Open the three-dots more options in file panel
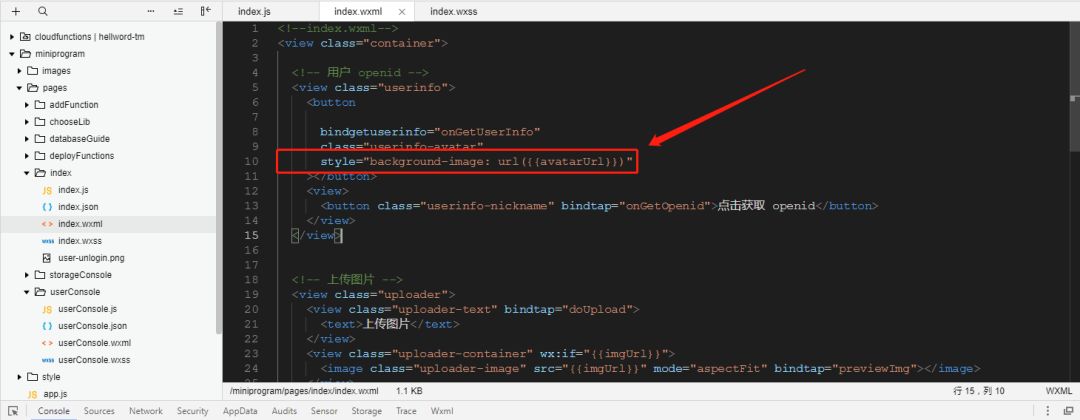 [151, 12]
